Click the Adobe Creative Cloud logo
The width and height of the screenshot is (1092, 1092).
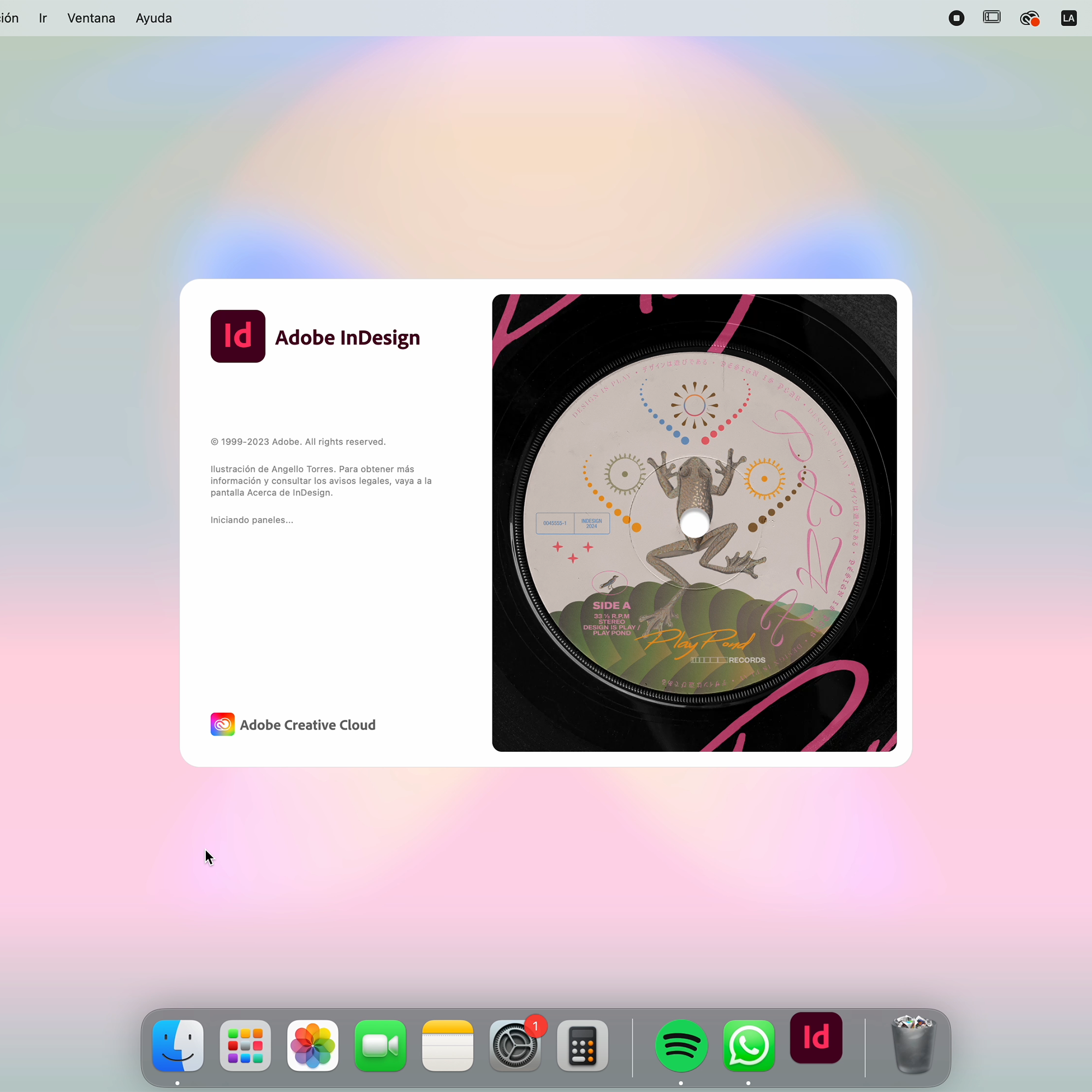click(x=223, y=725)
